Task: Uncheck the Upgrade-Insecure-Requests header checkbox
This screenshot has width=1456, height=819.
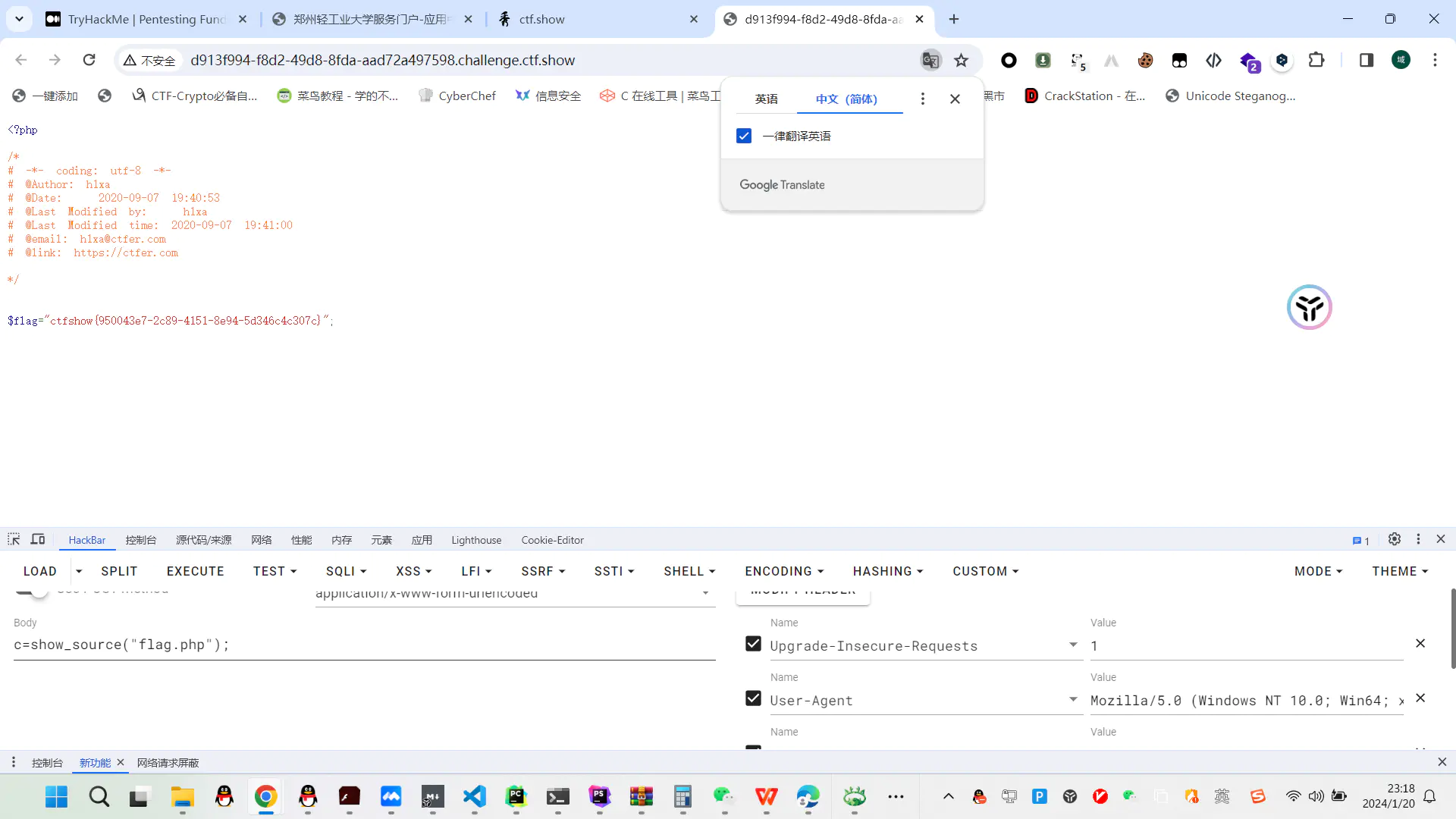Action: click(x=753, y=644)
